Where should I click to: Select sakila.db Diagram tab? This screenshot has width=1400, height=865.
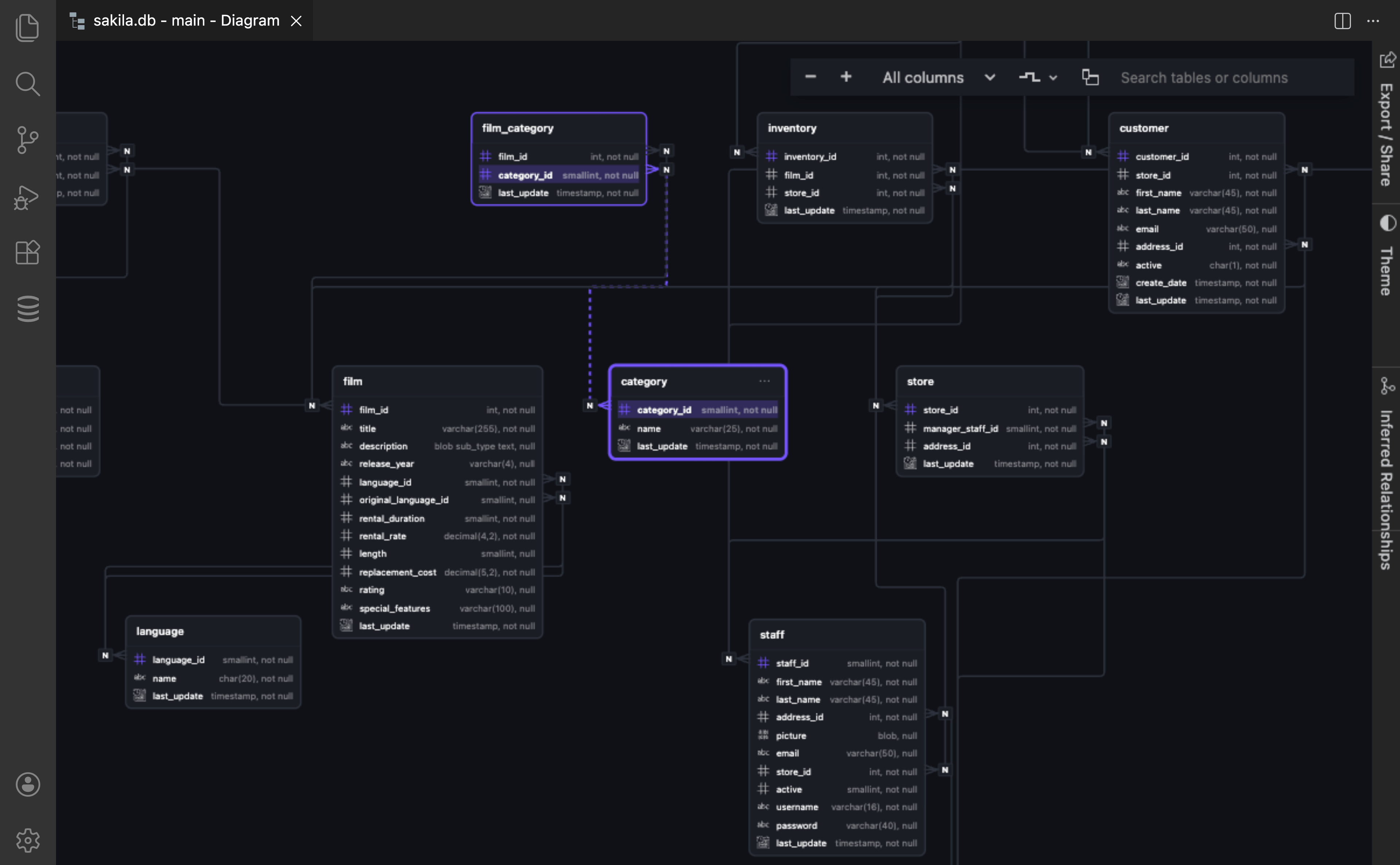(x=185, y=20)
